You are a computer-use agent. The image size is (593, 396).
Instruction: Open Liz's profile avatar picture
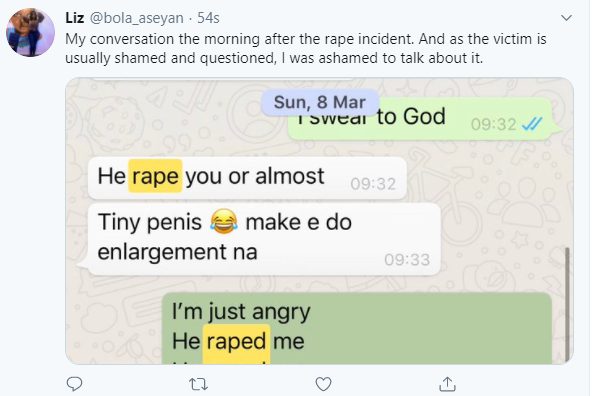pyautogui.click(x=30, y=33)
